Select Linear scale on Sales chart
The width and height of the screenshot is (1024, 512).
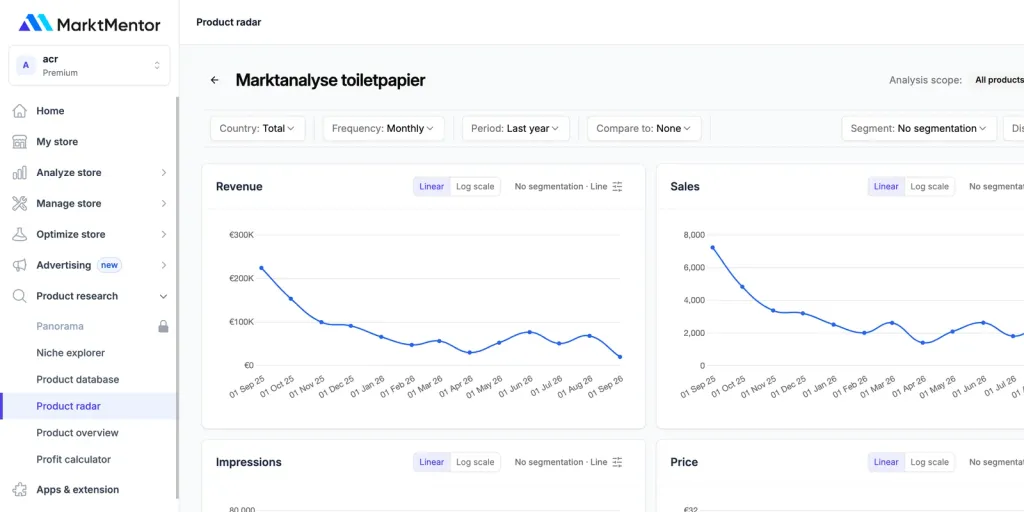click(x=886, y=187)
